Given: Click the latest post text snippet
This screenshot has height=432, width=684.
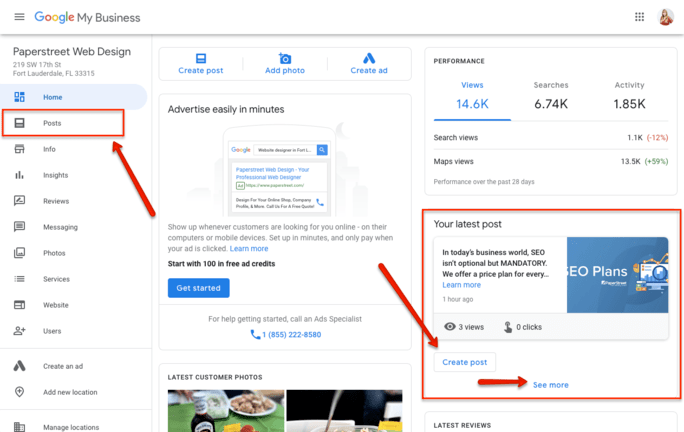Looking at the screenshot, I should pyautogui.click(x=495, y=263).
